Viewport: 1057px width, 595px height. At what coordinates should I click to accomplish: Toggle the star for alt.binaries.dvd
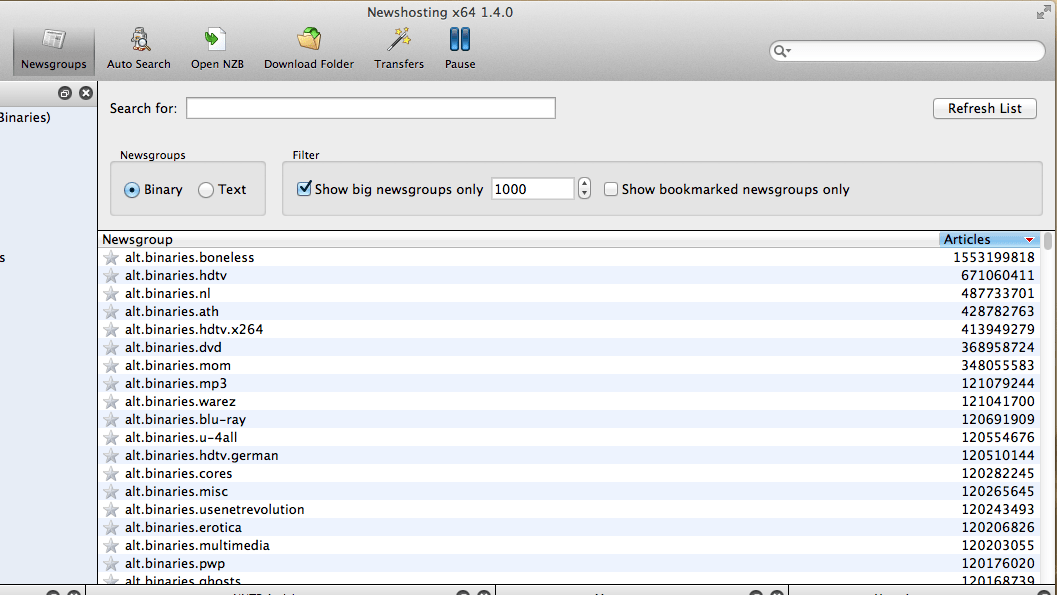[111, 348]
